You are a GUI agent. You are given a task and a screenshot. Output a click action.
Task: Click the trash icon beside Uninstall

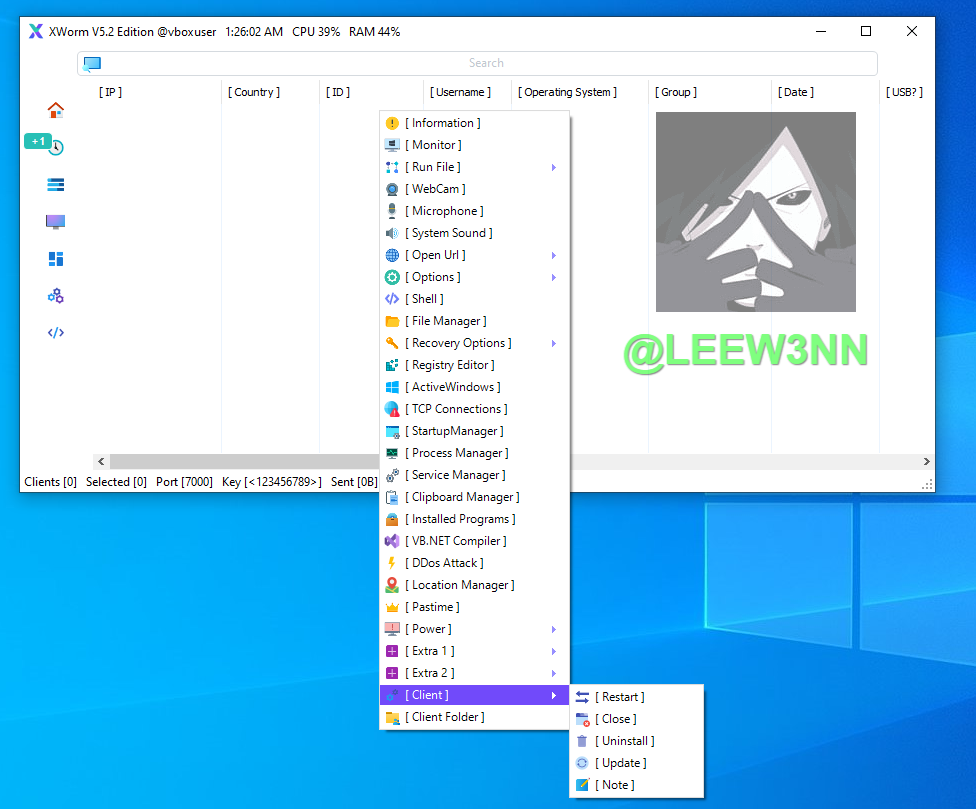click(x=583, y=741)
